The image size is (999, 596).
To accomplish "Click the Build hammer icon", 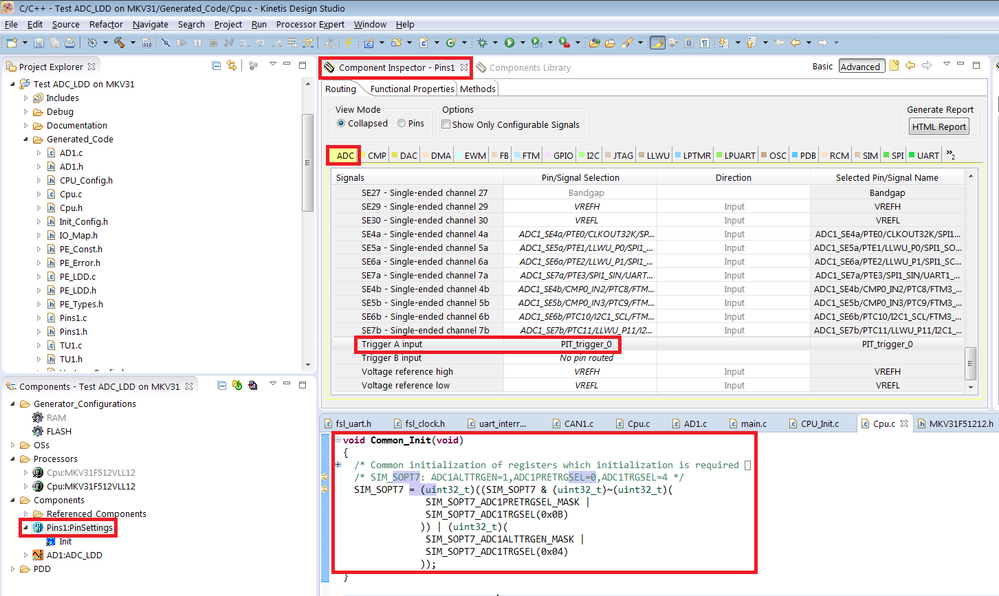I will pyautogui.click(x=119, y=43).
